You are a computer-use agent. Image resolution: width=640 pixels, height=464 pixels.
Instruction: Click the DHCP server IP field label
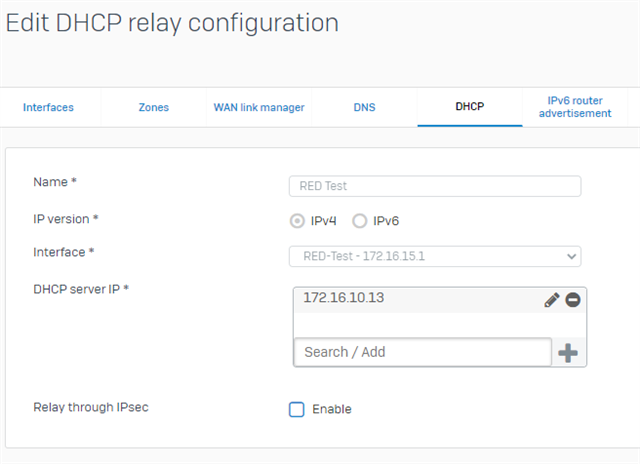point(81,289)
